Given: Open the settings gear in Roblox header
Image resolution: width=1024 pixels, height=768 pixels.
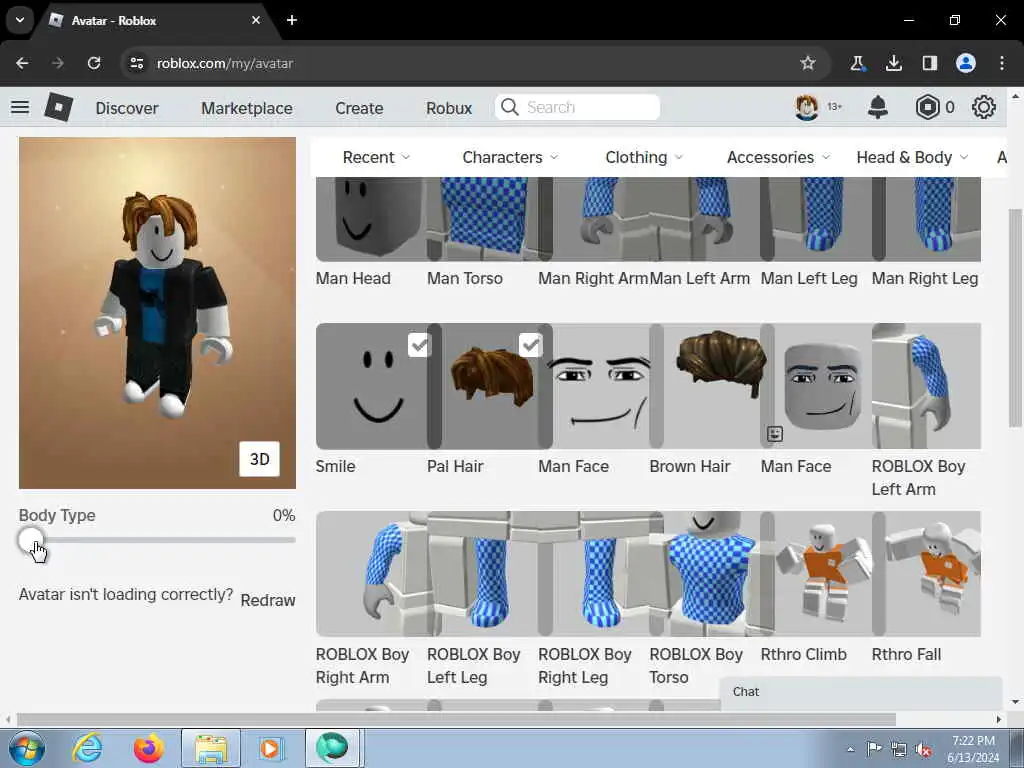Looking at the screenshot, I should tap(984, 107).
